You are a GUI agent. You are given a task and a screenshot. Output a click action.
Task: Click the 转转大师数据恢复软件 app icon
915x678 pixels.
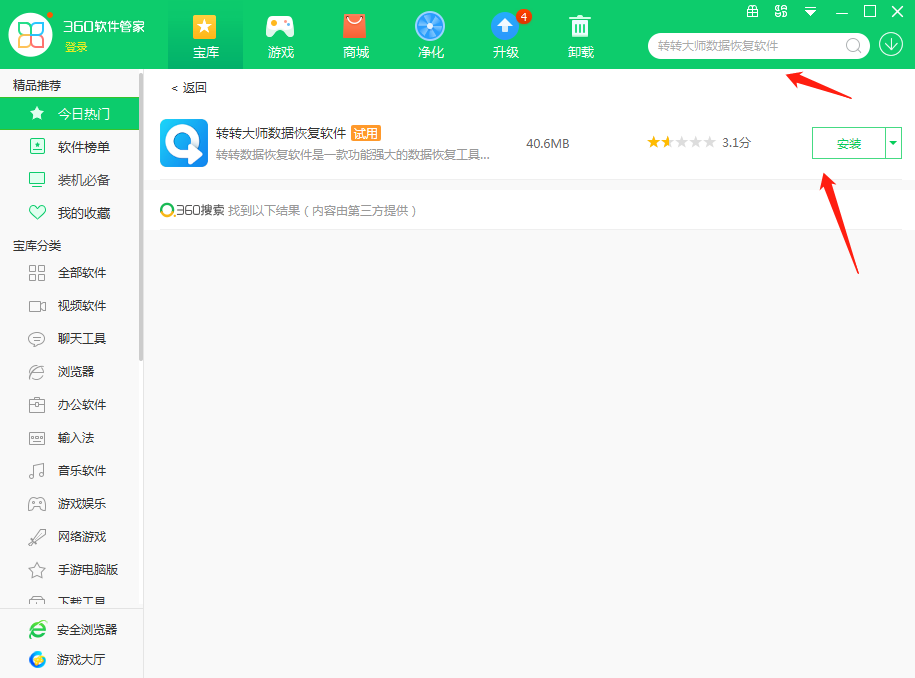tap(184, 143)
